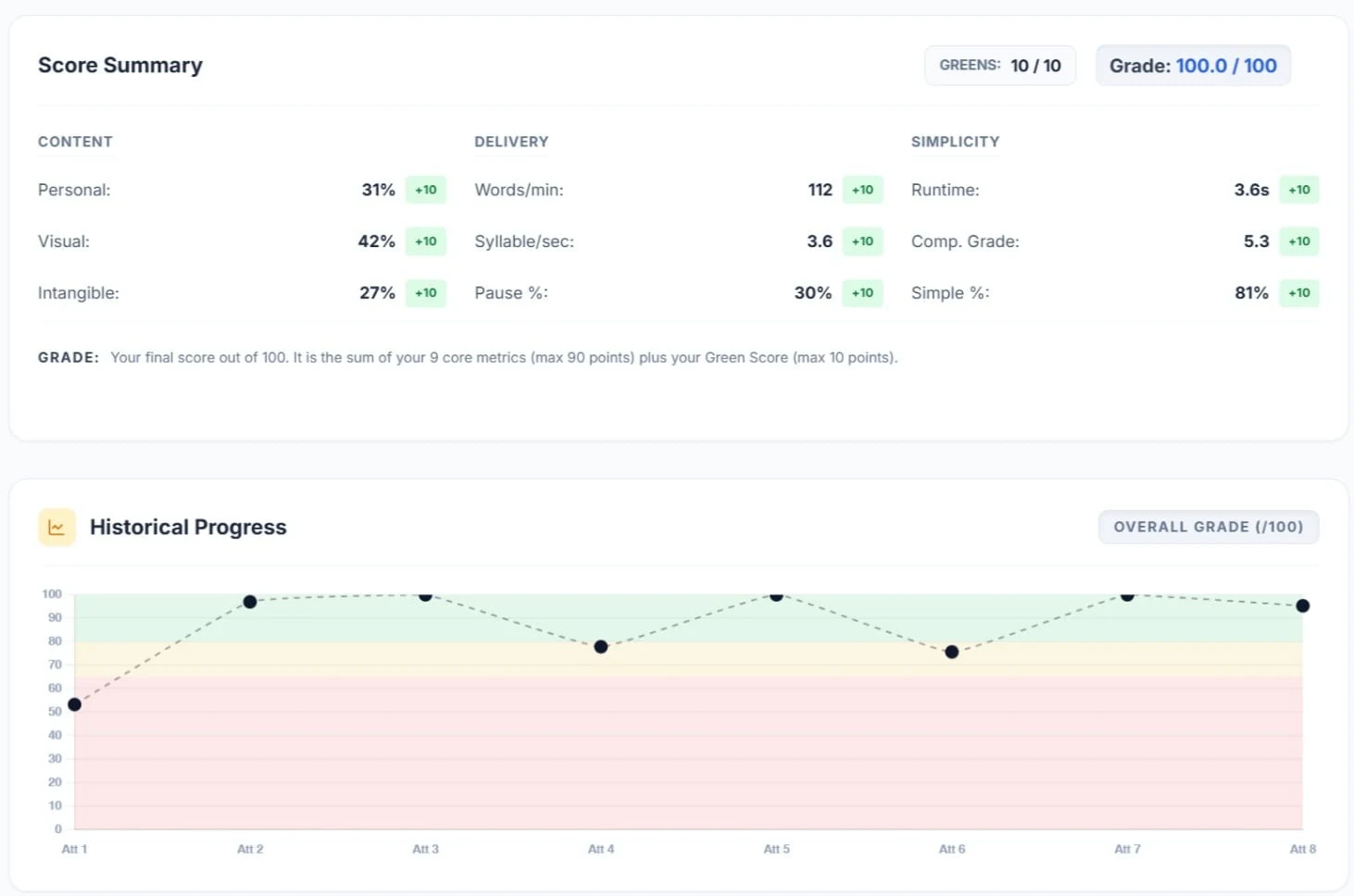The width and height of the screenshot is (1354, 896).
Task: Click the +10 badge for Pause %
Action: click(863, 293)
